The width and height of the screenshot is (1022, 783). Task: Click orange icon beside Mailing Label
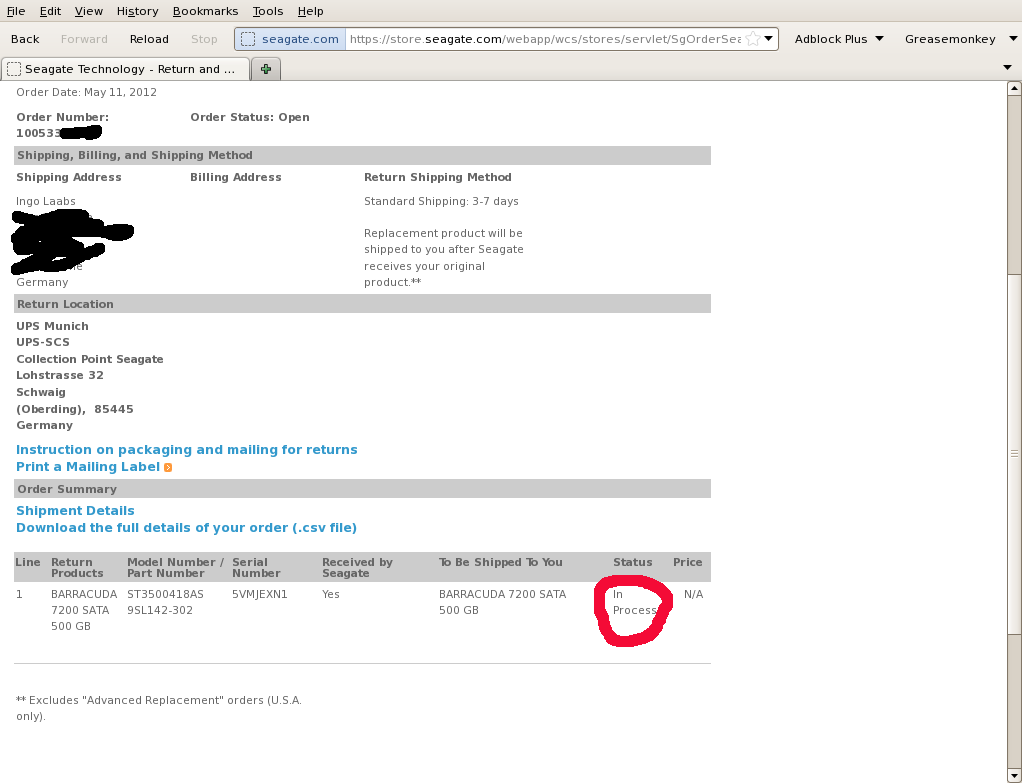[x=168, y=467]
